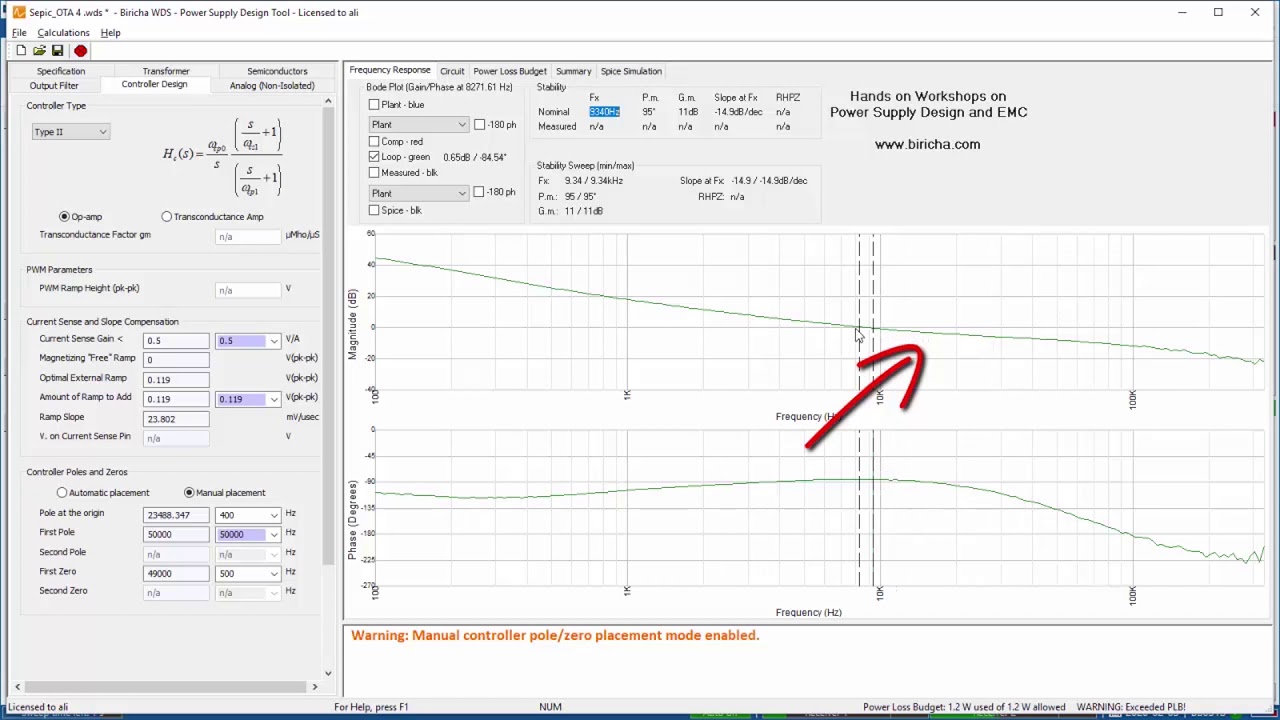The width and height of the screenshot is (1280, 720).
Task: Open the lower Plant dropdown under Measured - blk
Action: coord(418,193)
